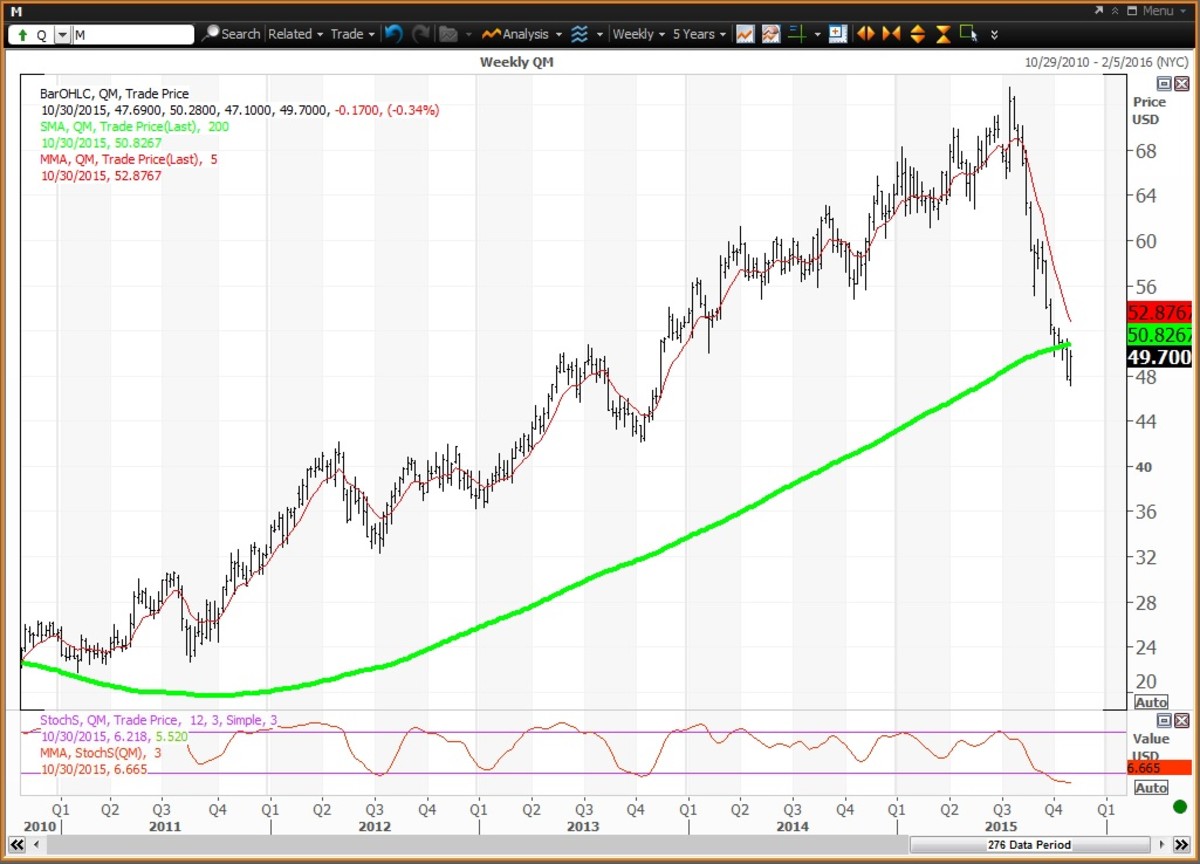Click the vertical expand arrows icon
Screen dimensions: 1200x864
tap(917, 34)
